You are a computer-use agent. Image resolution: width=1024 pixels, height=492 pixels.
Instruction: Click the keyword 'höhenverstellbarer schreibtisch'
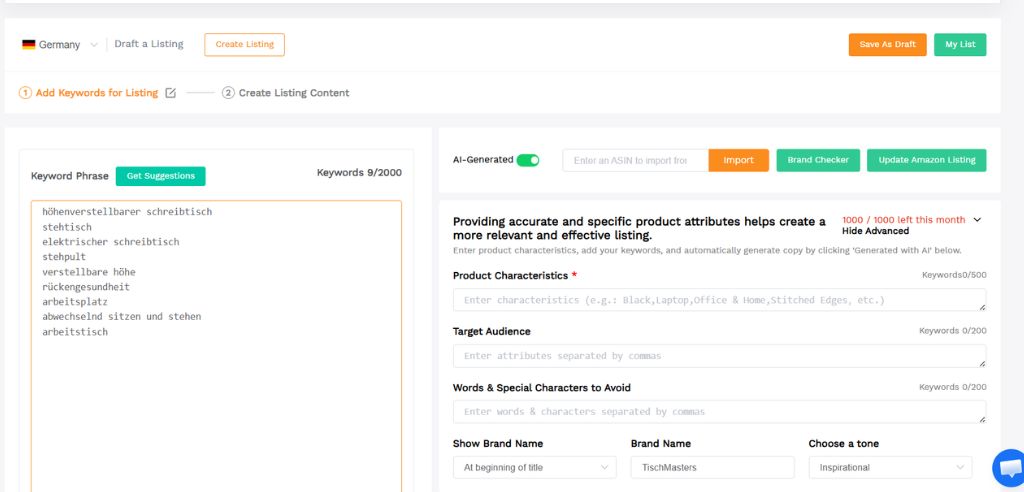click(127, 212)
